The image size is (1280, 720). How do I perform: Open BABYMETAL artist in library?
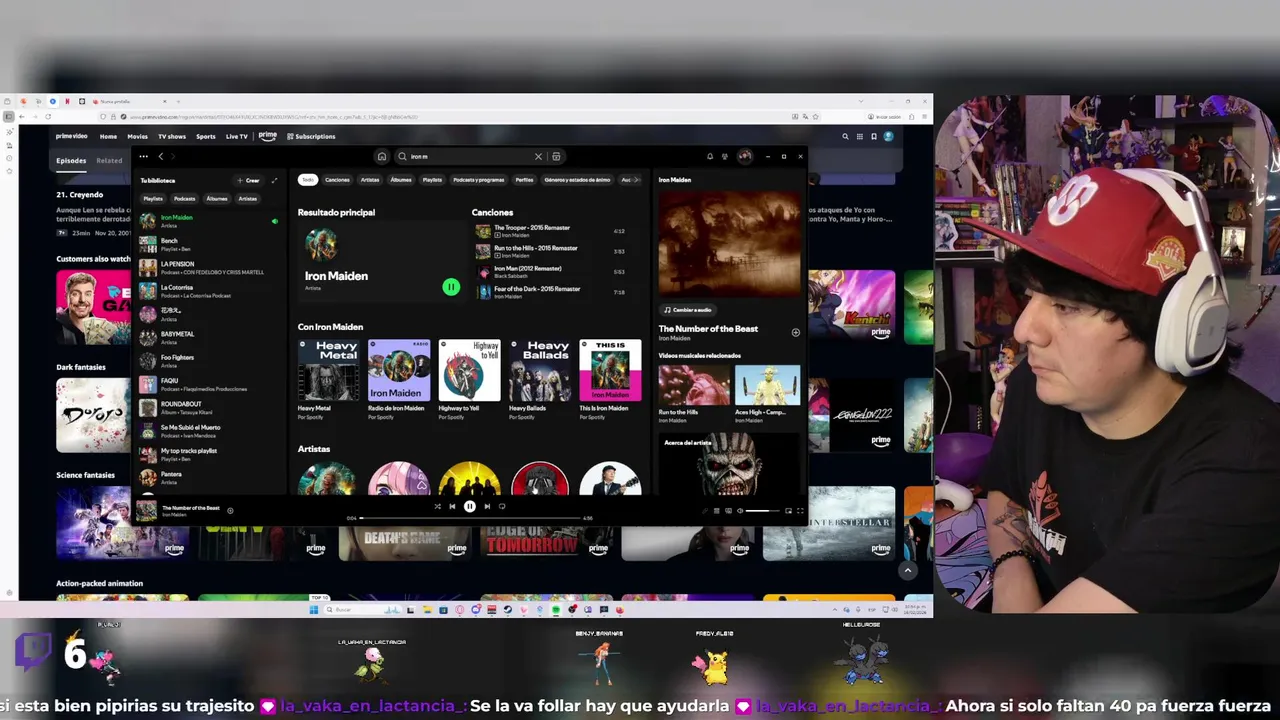(x=208, y=337)
